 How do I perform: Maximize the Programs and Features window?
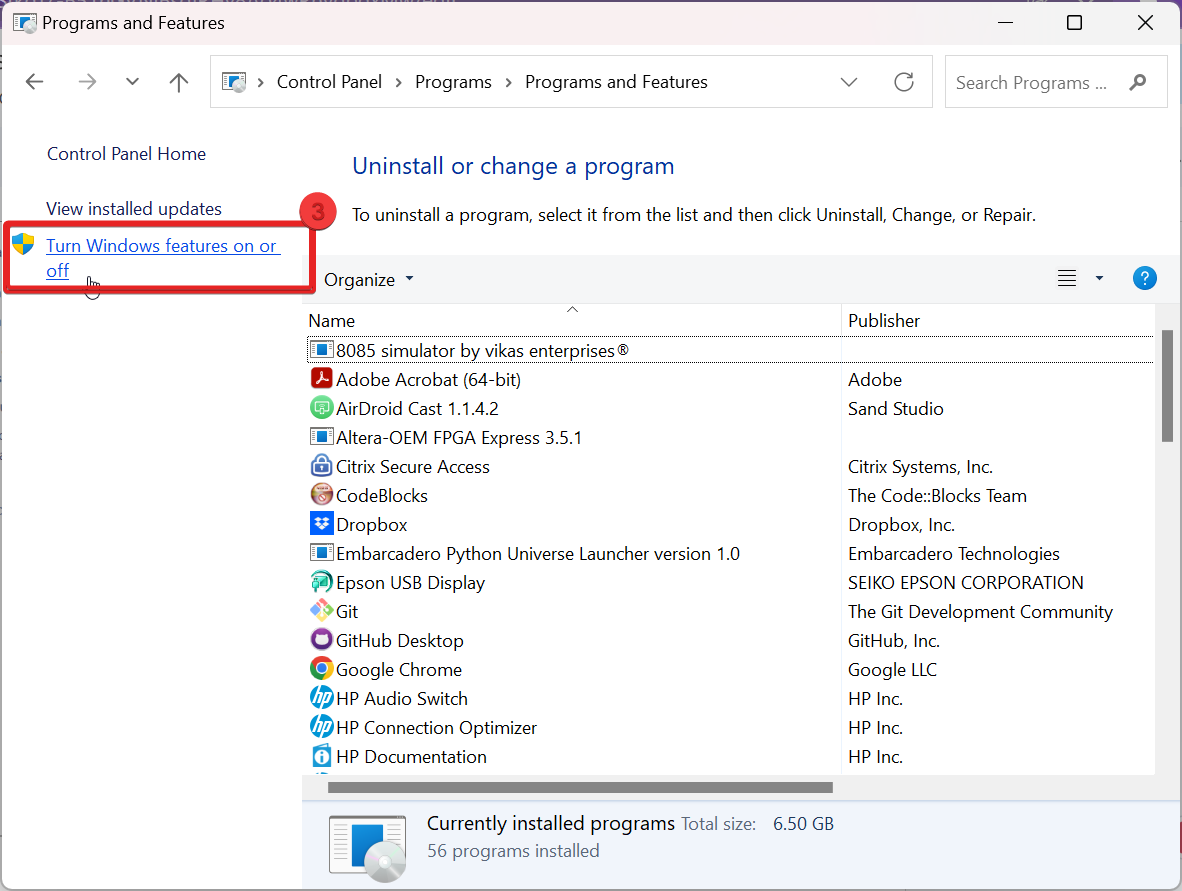click(x=1074, y=23)
